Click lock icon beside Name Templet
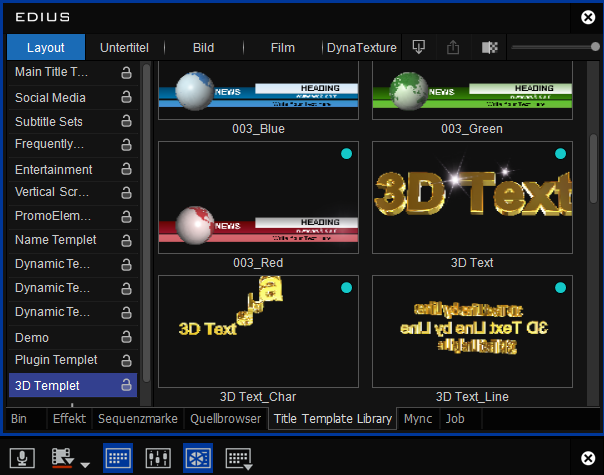The width and height of the screenshot is (604, 475). pos(126,241)
